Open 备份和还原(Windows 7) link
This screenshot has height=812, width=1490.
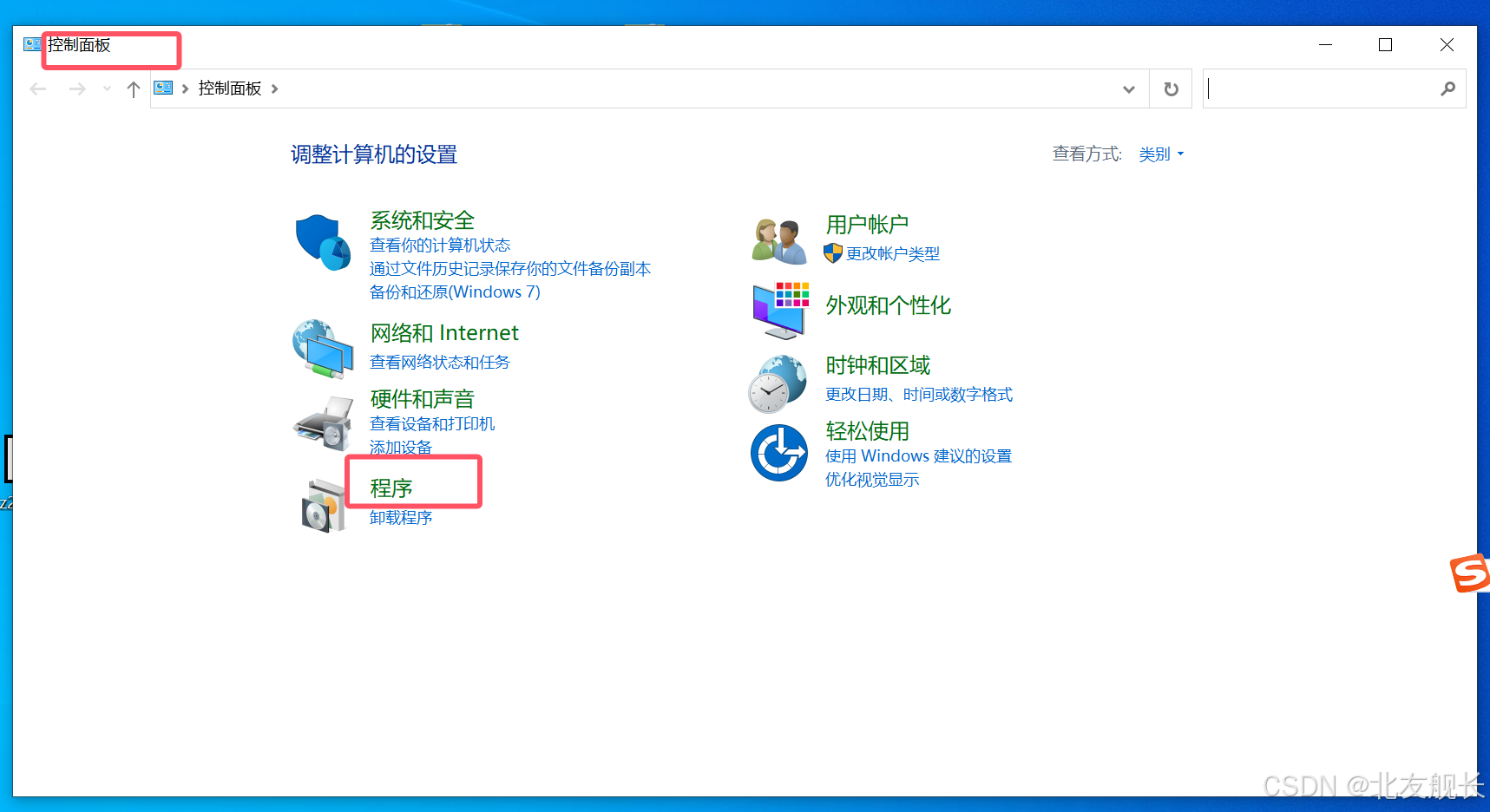pos(455,292)
